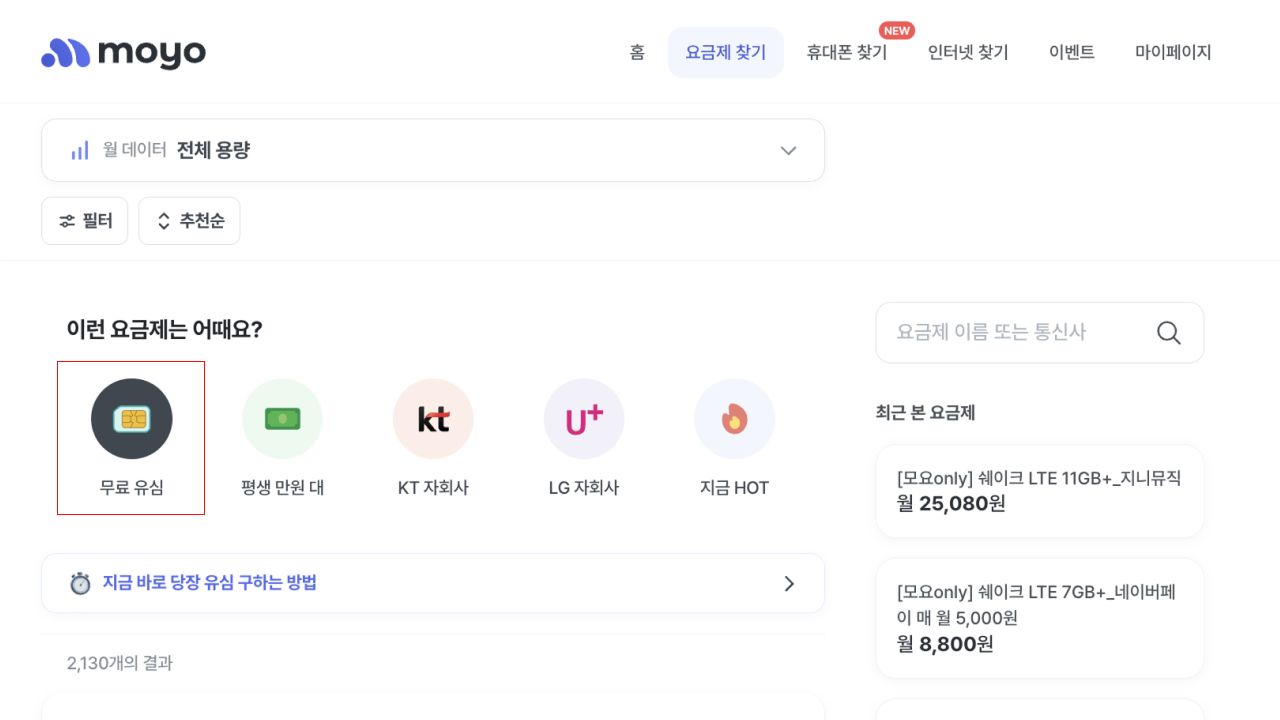Open the 마이페이지 menu item
This screenshot has height=720, width=1280.
(x=1173, y=52)
